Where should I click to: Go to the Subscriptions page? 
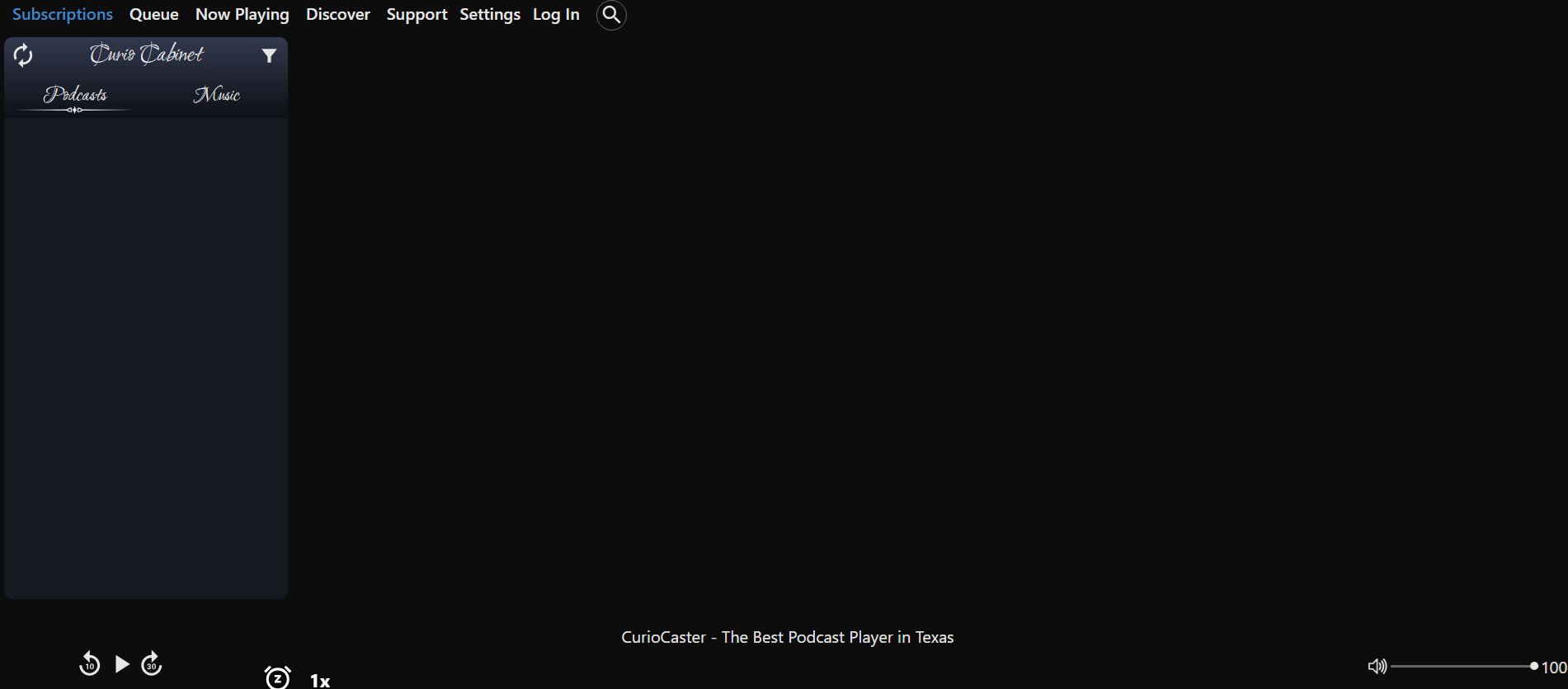click(x=63, y=15)
